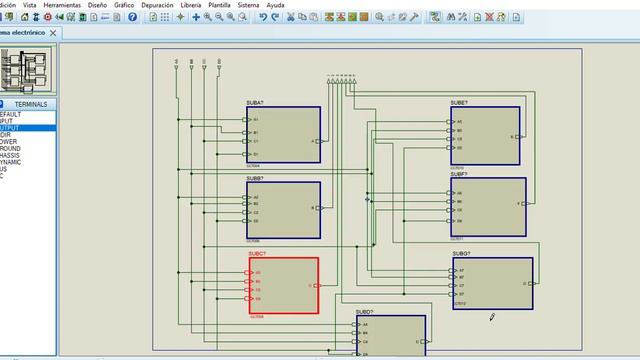Select highlighted OUTPUT terminal entry
The width and height of the screenshot is (640, 360).
point(28,128)
